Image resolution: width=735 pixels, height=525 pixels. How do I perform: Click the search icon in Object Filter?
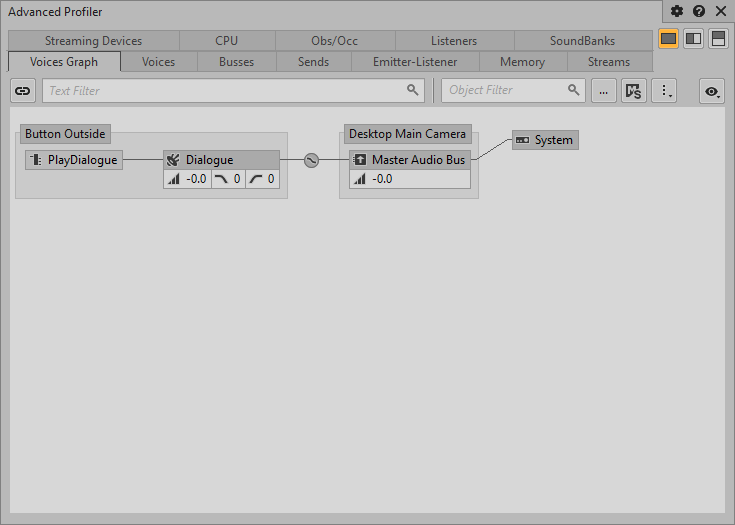pos(574,90)
